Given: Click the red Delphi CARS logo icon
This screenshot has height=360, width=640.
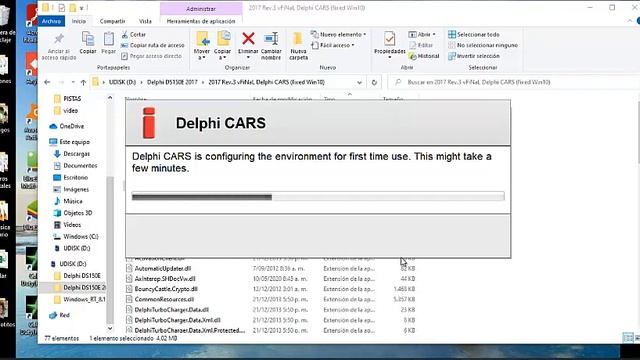Looking at the screenshot, I should [149, 123].
